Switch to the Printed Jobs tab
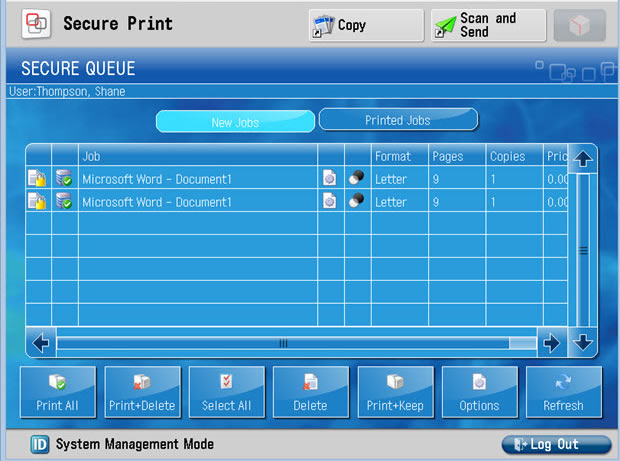Viewport: 620px width, 461px height. [x=398, y=120]
